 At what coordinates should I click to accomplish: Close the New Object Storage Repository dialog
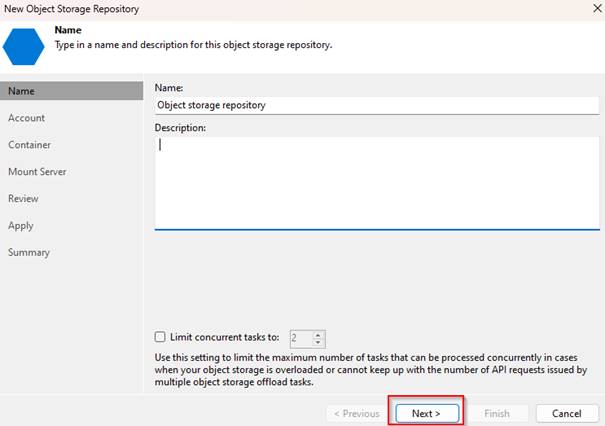tap(597, 8)
